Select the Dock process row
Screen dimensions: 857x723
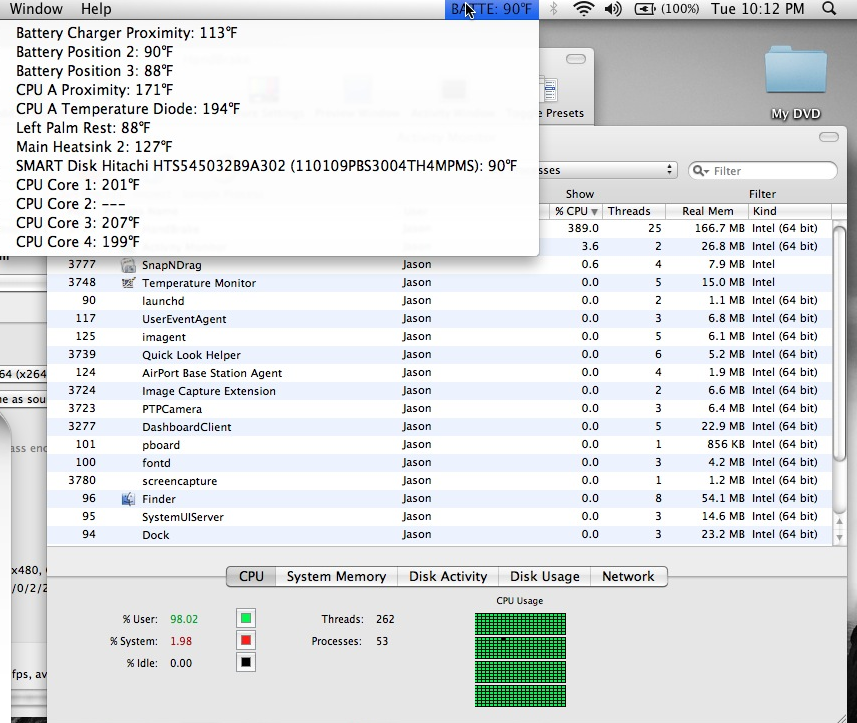439,534
